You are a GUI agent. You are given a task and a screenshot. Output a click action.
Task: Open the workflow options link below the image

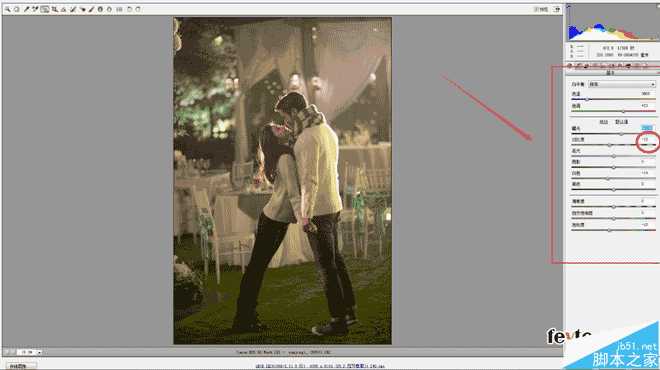pos(320,366)
